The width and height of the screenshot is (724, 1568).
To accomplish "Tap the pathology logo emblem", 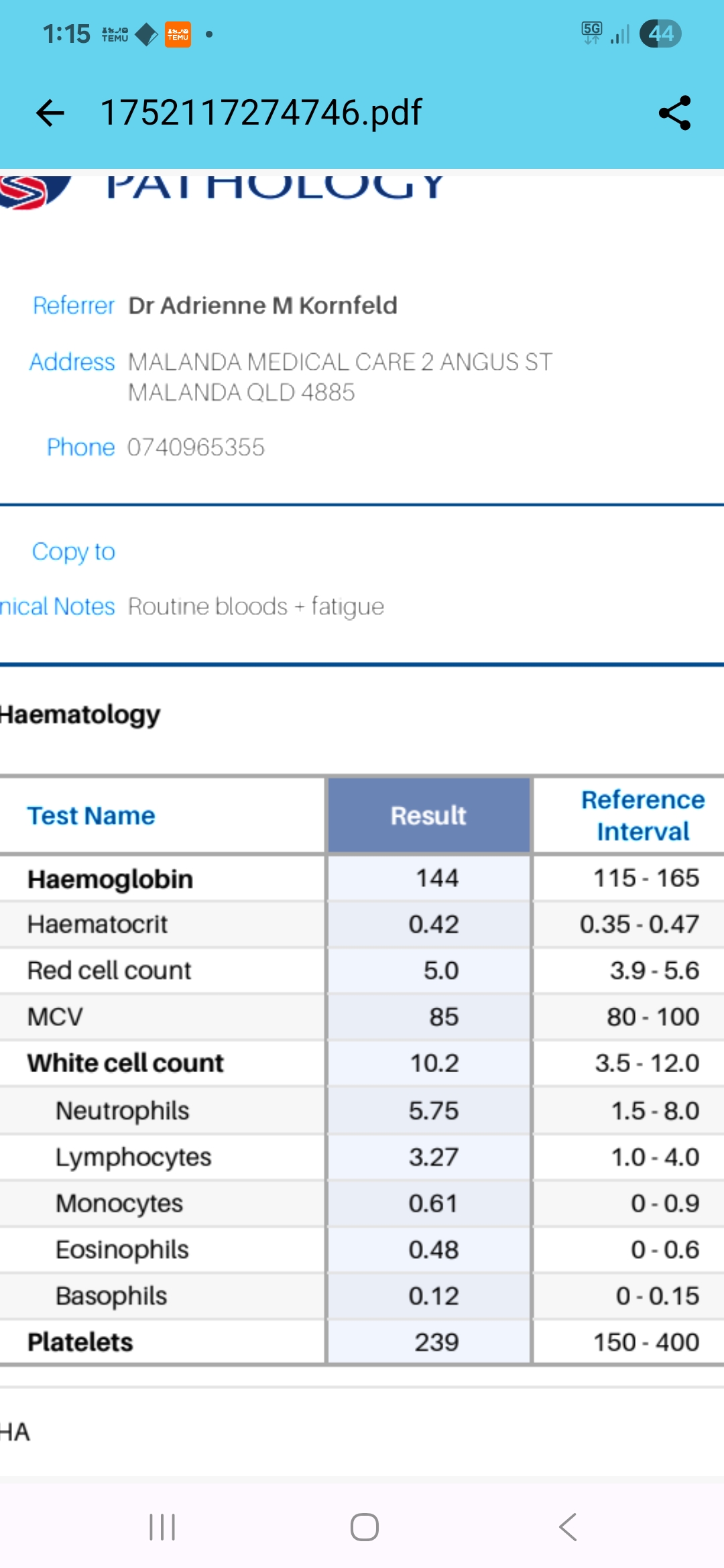I will (x=34, y=191).
